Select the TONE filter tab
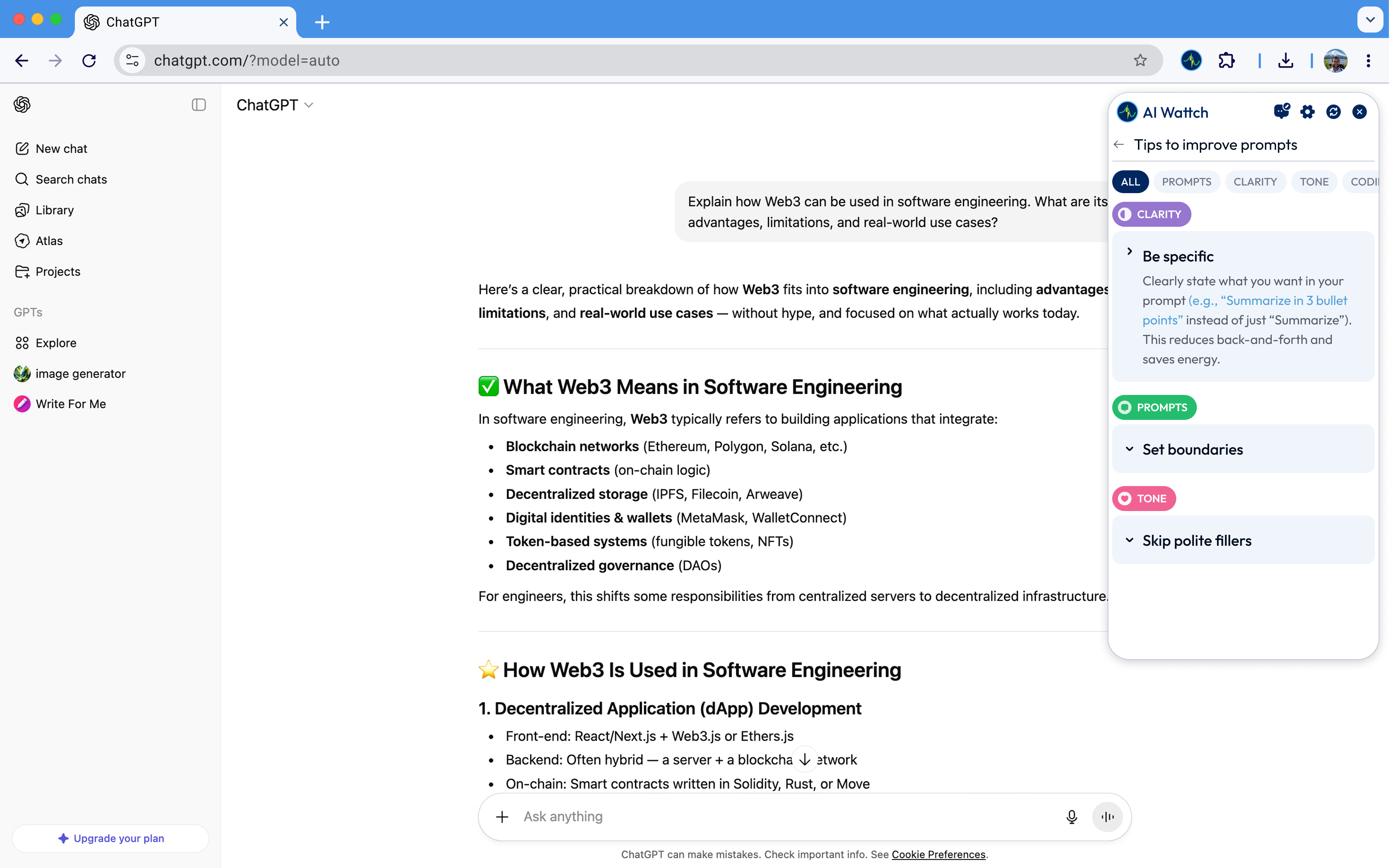Viewport: 1390px width, 868px height. tap(1314, 182)
